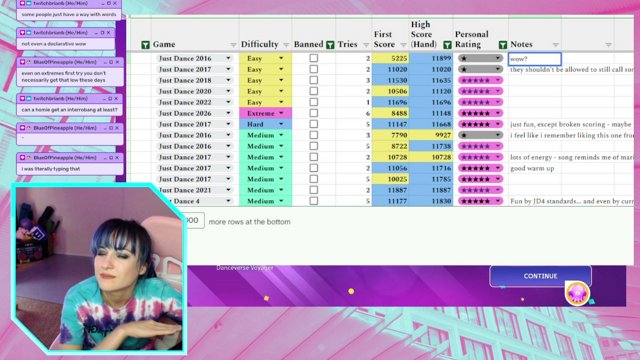Open the Notes column filter icon

click(556, 45)
